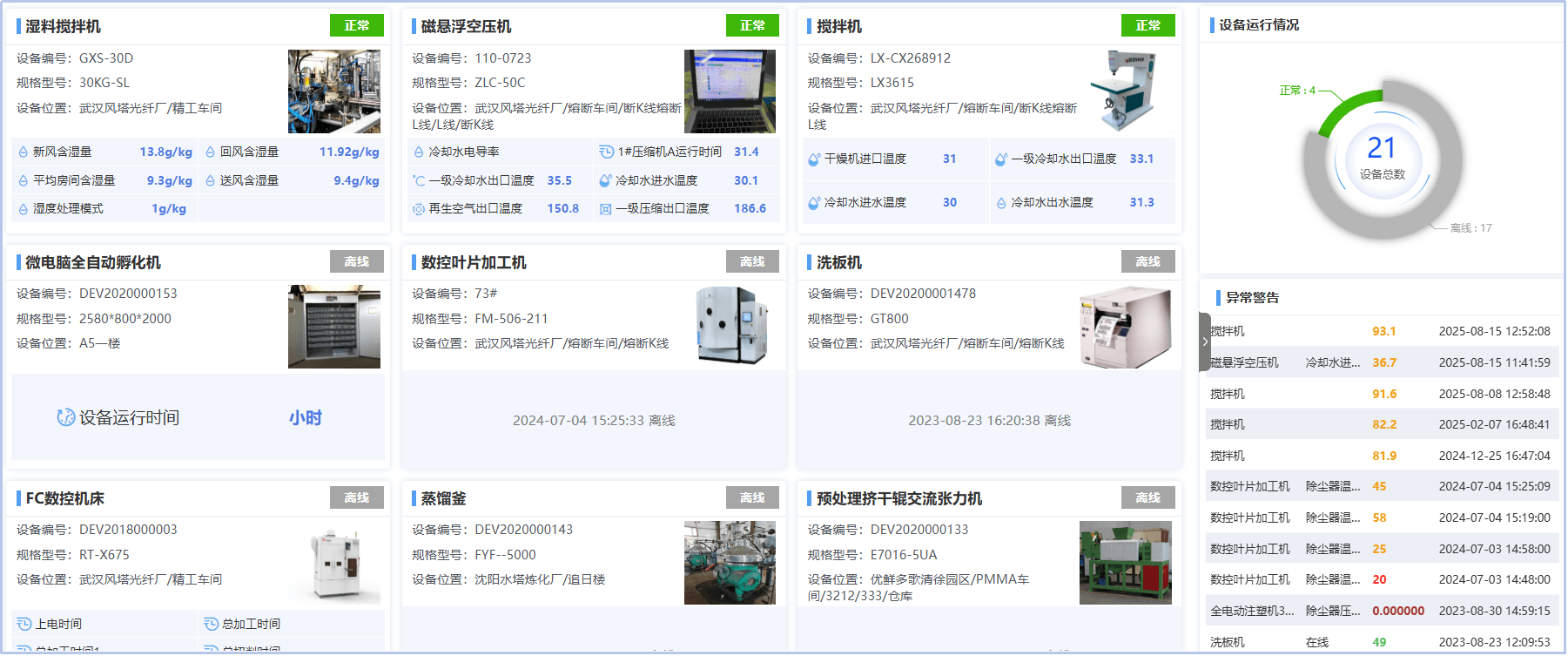
Task: Click the 设备运行情况 panel heading
Action: tap(1259, 25)
